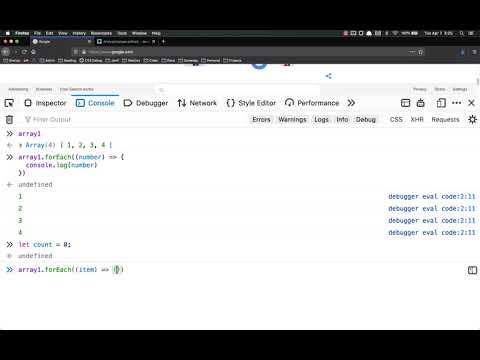Toggle CSS filter

coord(396,119)
